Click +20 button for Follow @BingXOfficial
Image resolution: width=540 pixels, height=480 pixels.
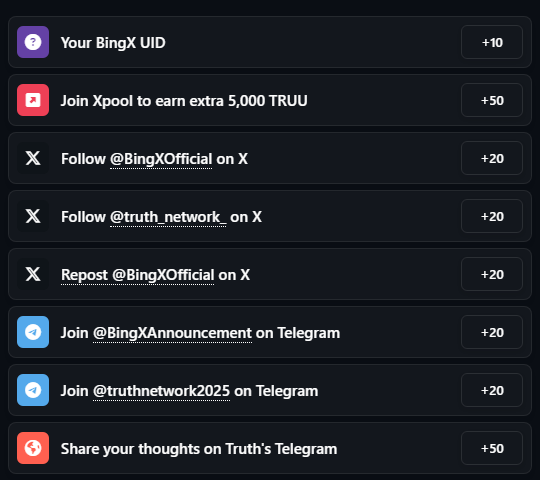[492, 158]
